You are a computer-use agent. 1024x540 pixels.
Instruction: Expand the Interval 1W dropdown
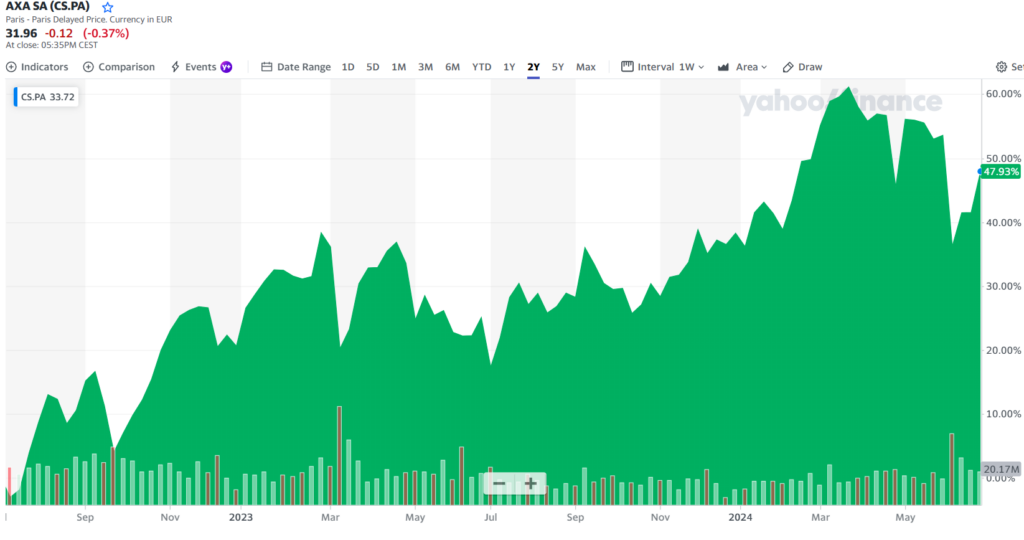[663, 67]
